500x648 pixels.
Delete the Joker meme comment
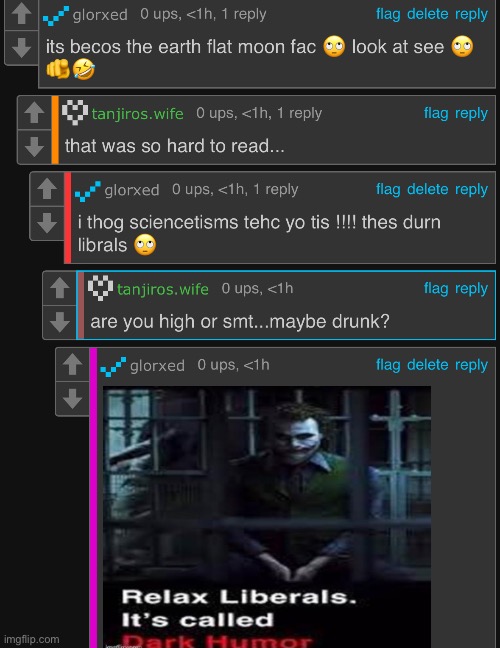point(427,364)
